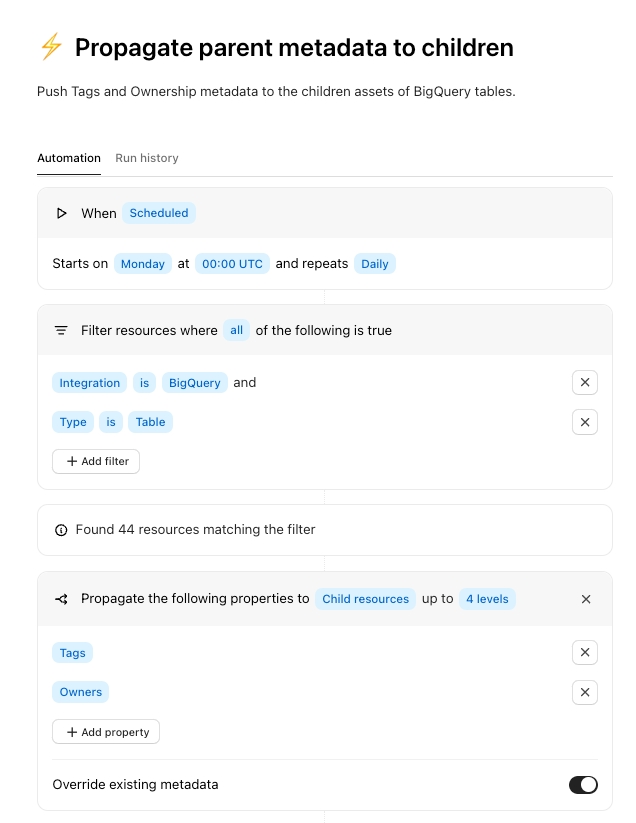The height and width of the screenshot is (823, 636).
Task: Change the Monday start day selector
Action: click(143, 264)
